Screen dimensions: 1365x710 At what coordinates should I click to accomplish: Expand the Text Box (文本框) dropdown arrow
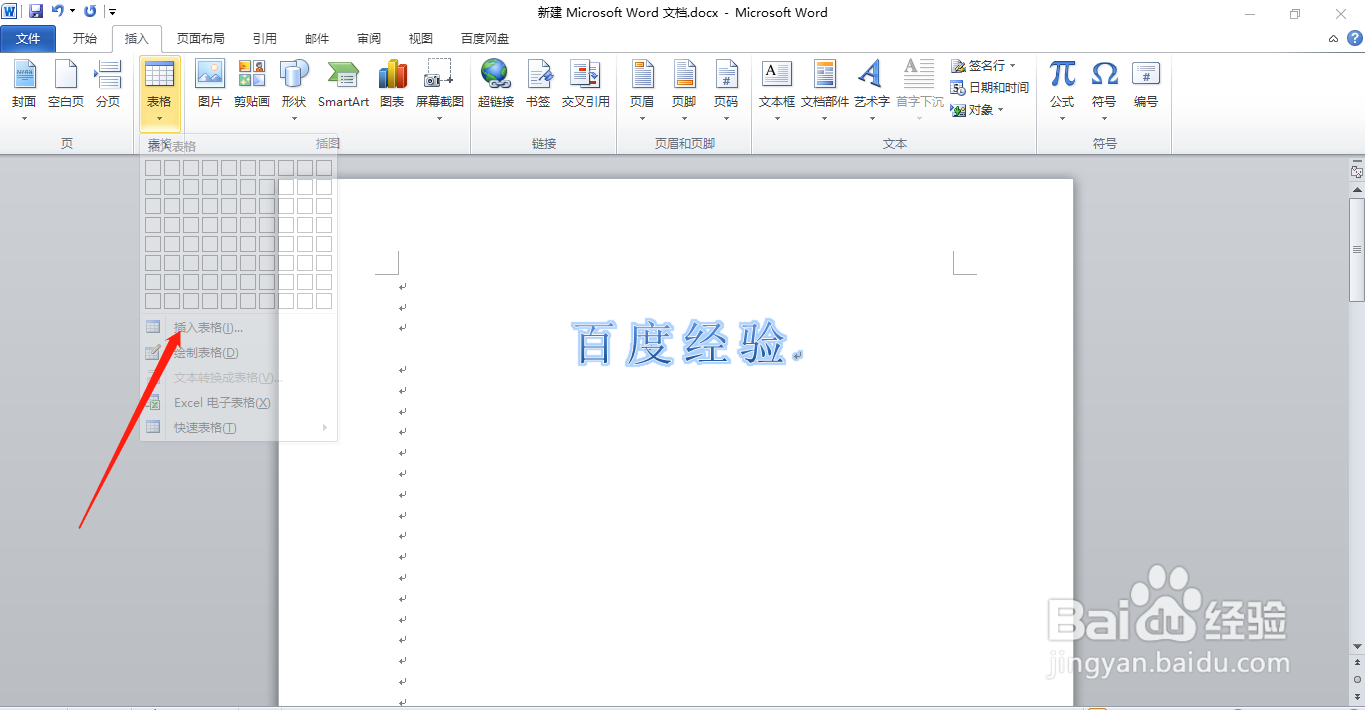point(777,119)
